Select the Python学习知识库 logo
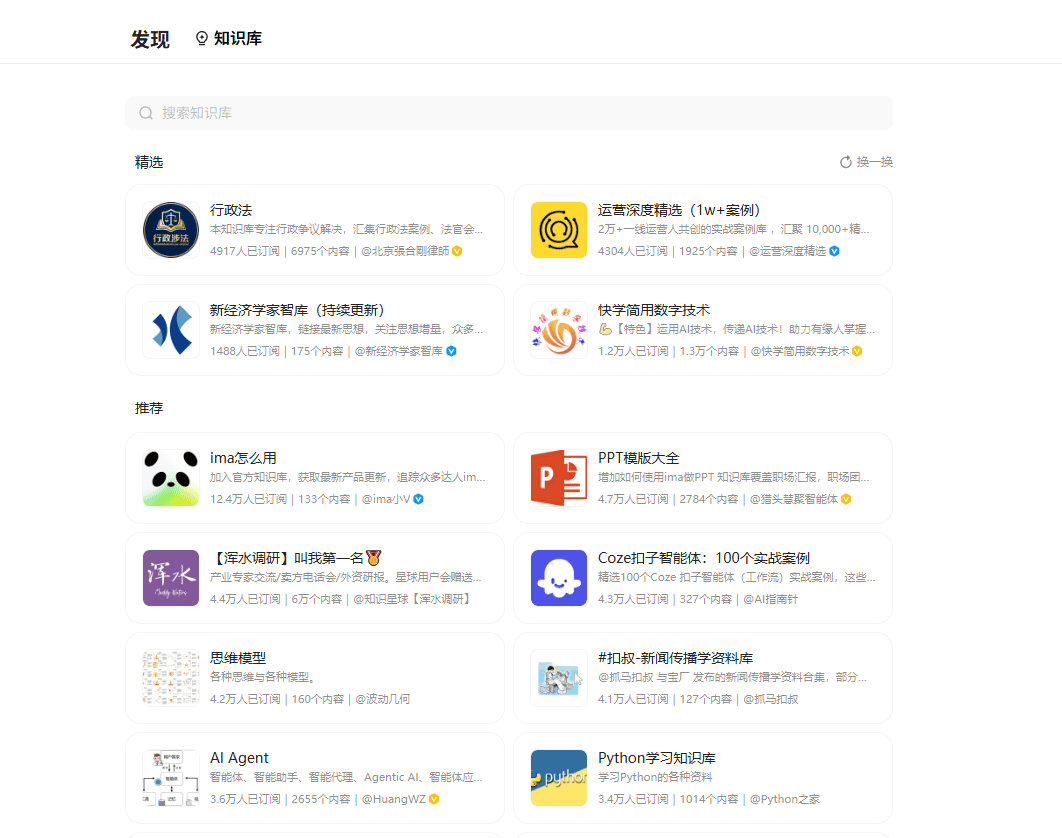The height and width of the screenshot is (838, 1062). click(x=559, y=778)
